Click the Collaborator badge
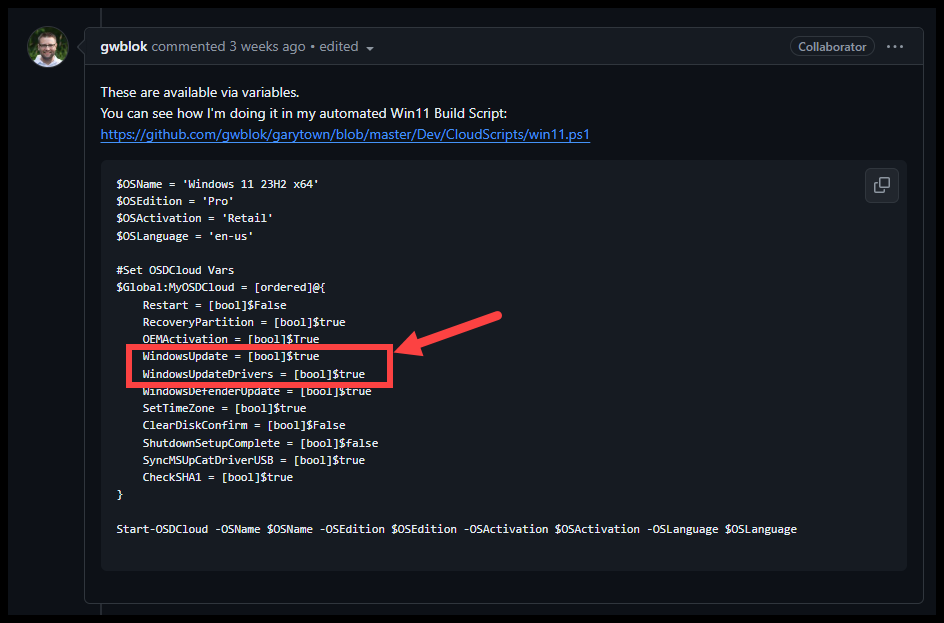The image size is (944, 623). pyautogui.click(x=832, y=46)
